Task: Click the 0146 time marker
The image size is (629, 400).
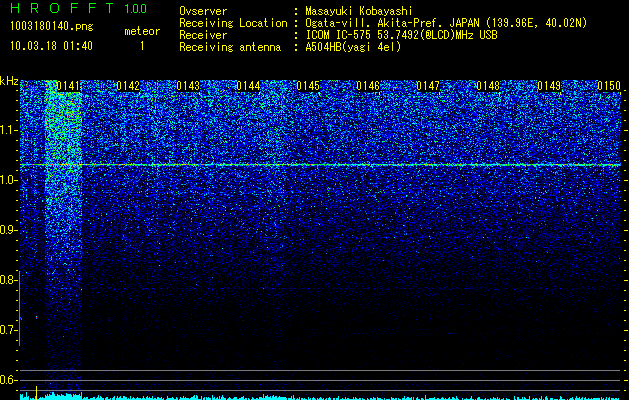Action: [368, 86]
